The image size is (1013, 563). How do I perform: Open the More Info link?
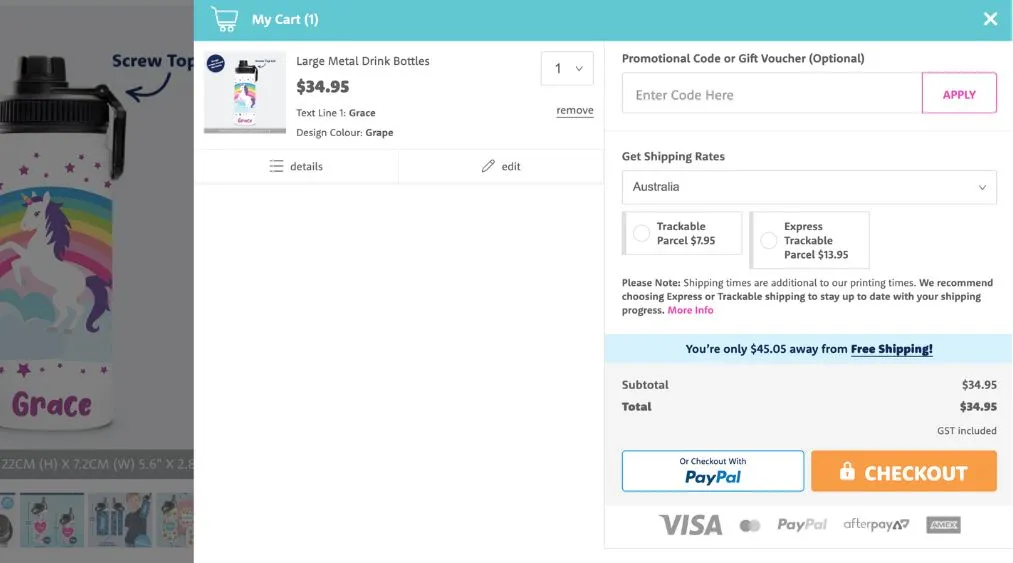[690, 310]
